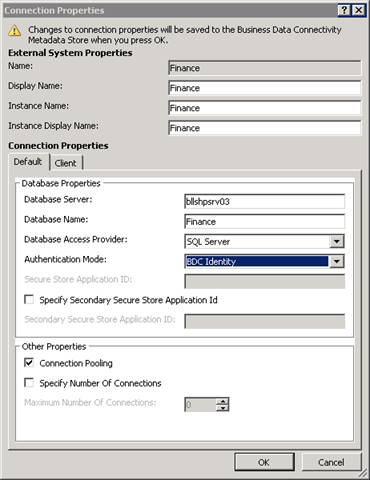This screenshot has height=480, width=370.
Task: Open the Database Access Provider dropdown arrow
Action: click(x=337, y=242)
